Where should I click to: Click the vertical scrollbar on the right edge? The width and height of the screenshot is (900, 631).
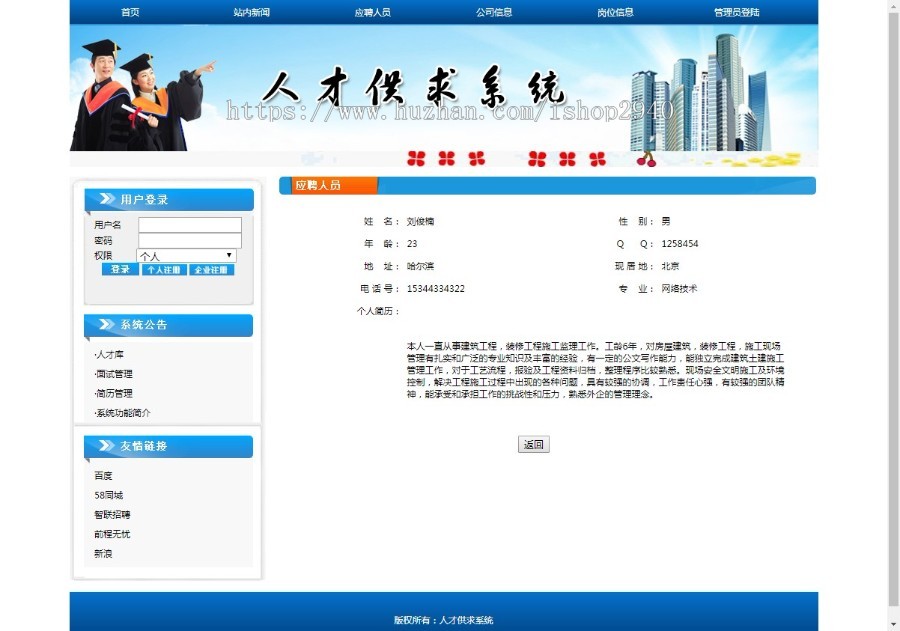tap(895, 300)
